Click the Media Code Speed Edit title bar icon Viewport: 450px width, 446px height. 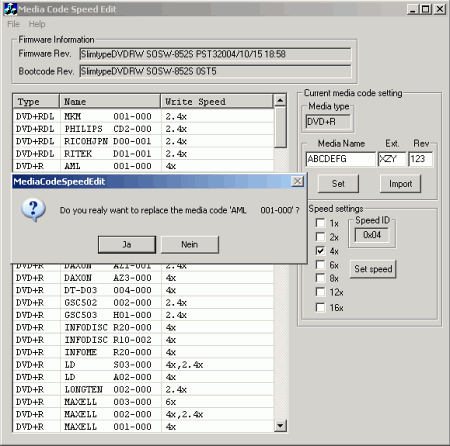coord(10,9)
